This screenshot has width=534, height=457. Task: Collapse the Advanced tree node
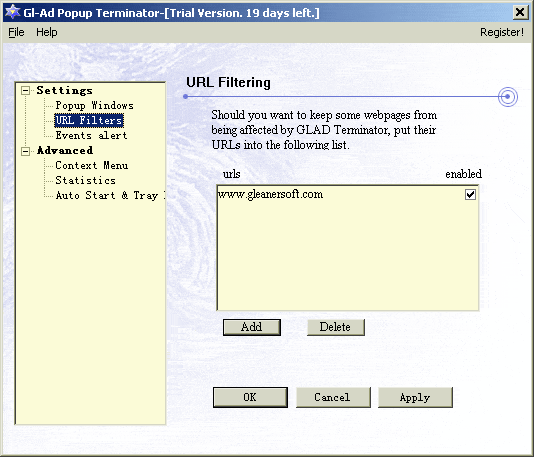(x=26, y=151)
